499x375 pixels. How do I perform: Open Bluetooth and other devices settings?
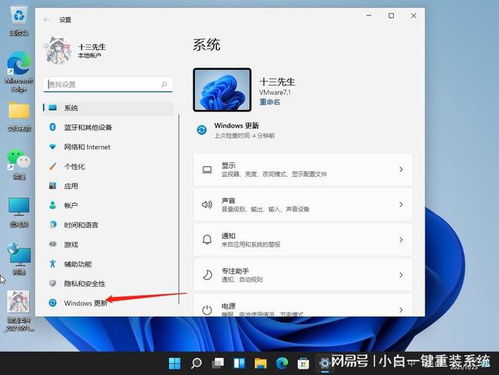(x=109, y=127)
